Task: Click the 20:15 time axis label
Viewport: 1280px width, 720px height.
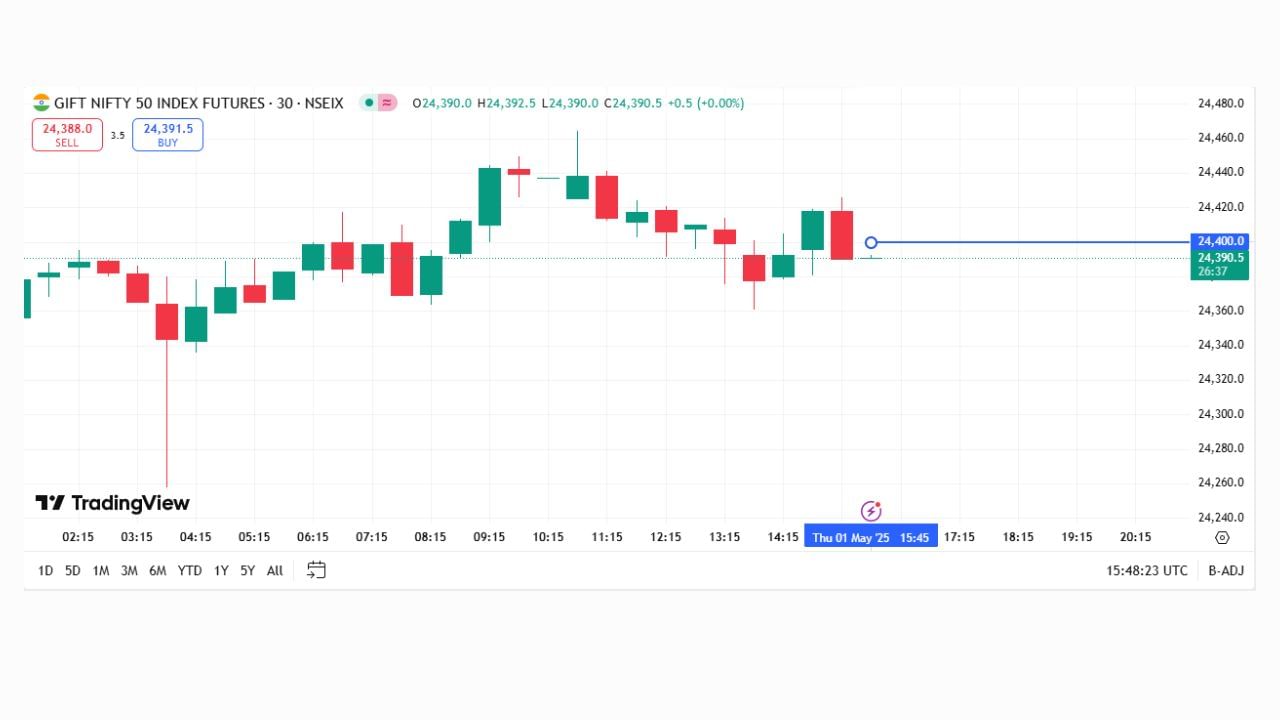Action: coord(1135,538)
